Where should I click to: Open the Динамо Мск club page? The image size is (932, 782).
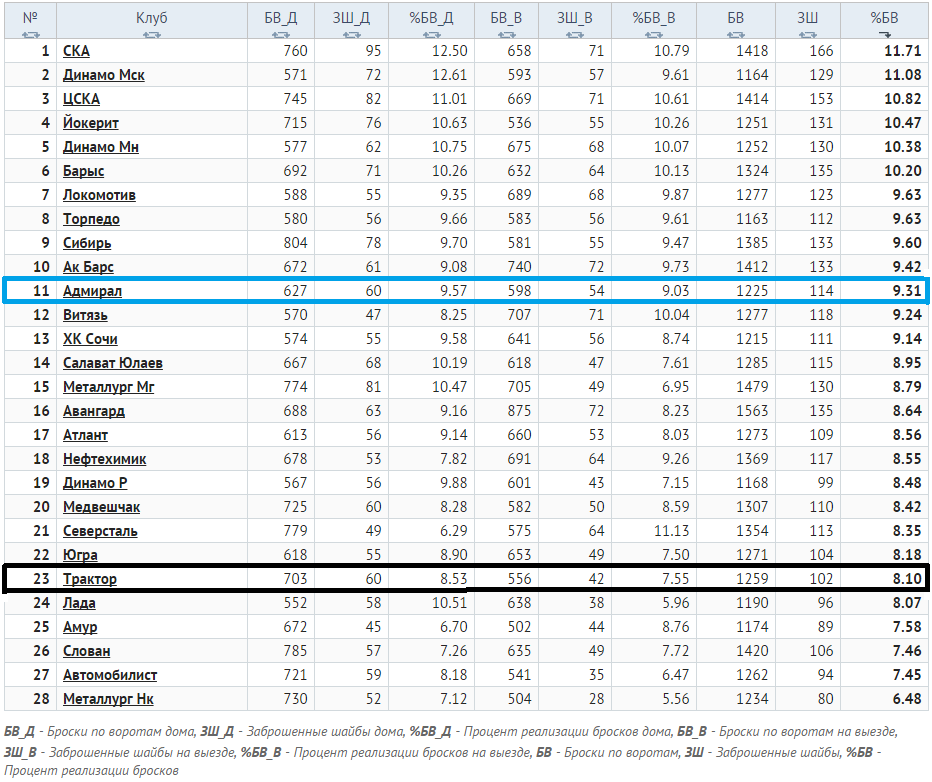pos(103,75)
